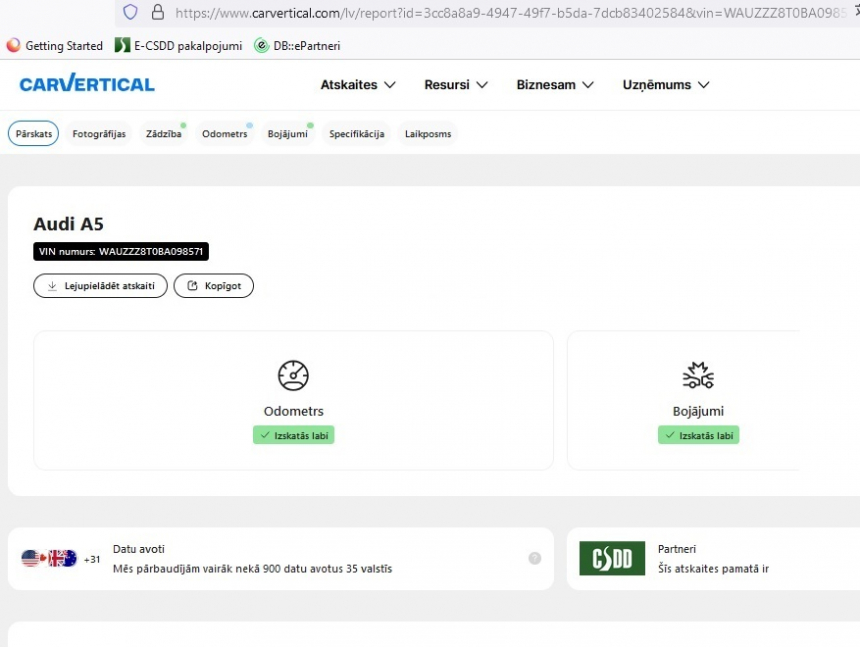Click the Bojājumi card title
Viewport: 860px width, 647px height.
tap(698, 411)
